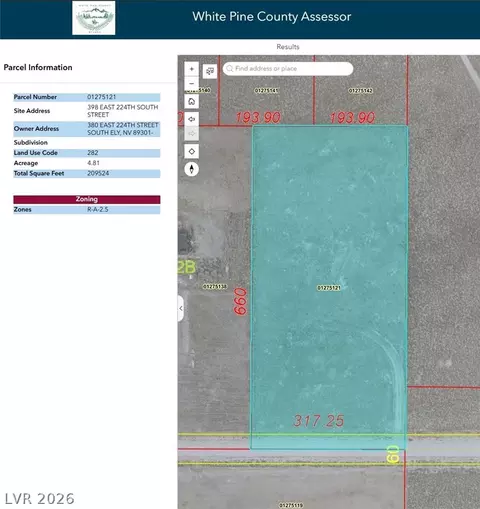Find my location on the map
The height and width of the screenshot is (509, 480).
tap(192, 151)
